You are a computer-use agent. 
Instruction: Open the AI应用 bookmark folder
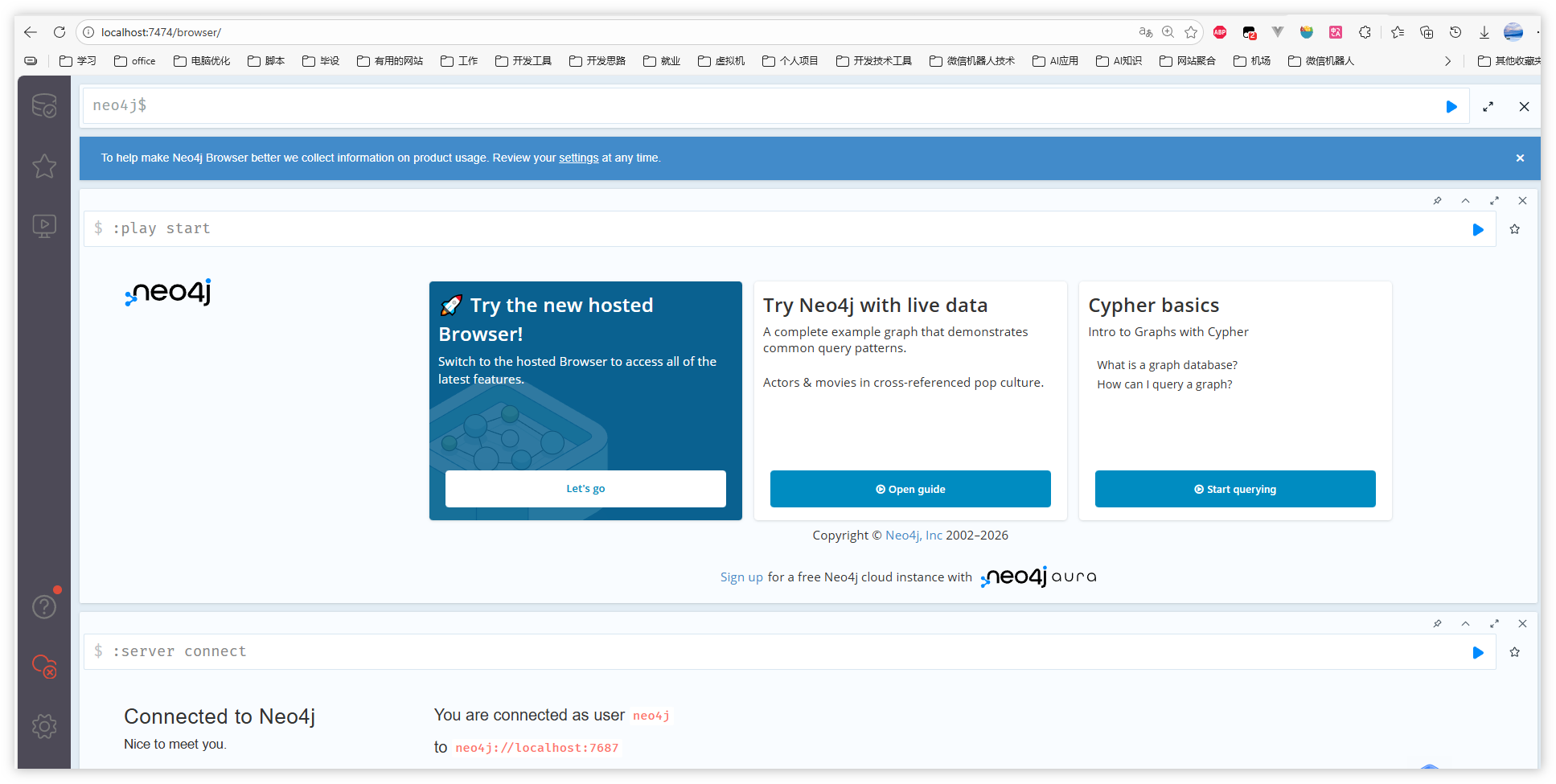(x=1055, y=61)
